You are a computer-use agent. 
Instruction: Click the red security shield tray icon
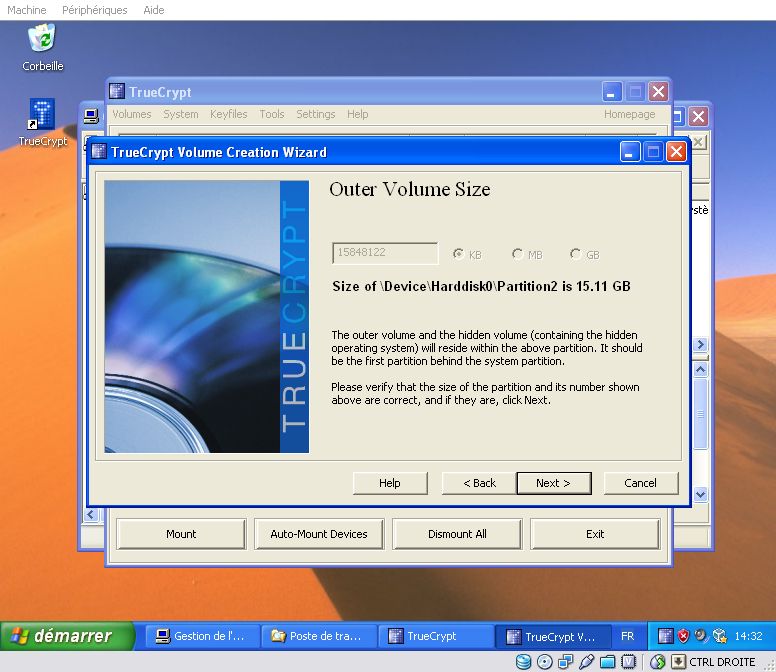[683, 635]
